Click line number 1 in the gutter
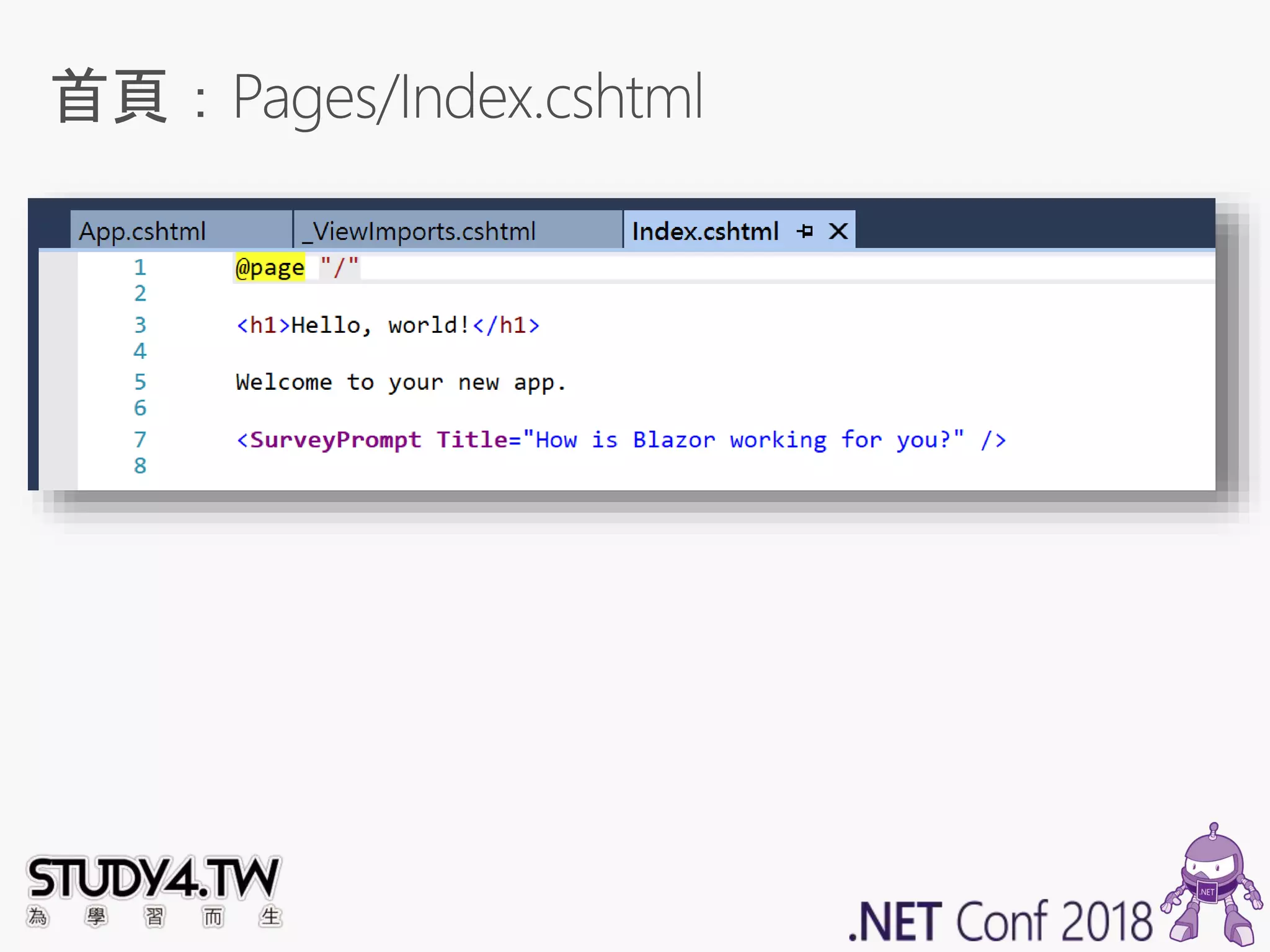Image resolution: width=1270 pixels, height=952 pixels. (x=140, y=268)
